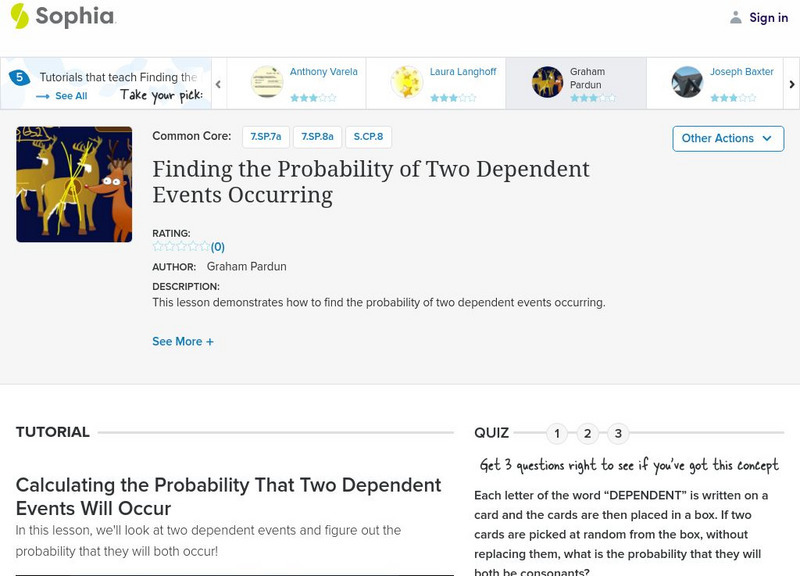The image size is (800, 576).
Task: Open the Other Actions dropdown
Action: (x=727, y=139)
